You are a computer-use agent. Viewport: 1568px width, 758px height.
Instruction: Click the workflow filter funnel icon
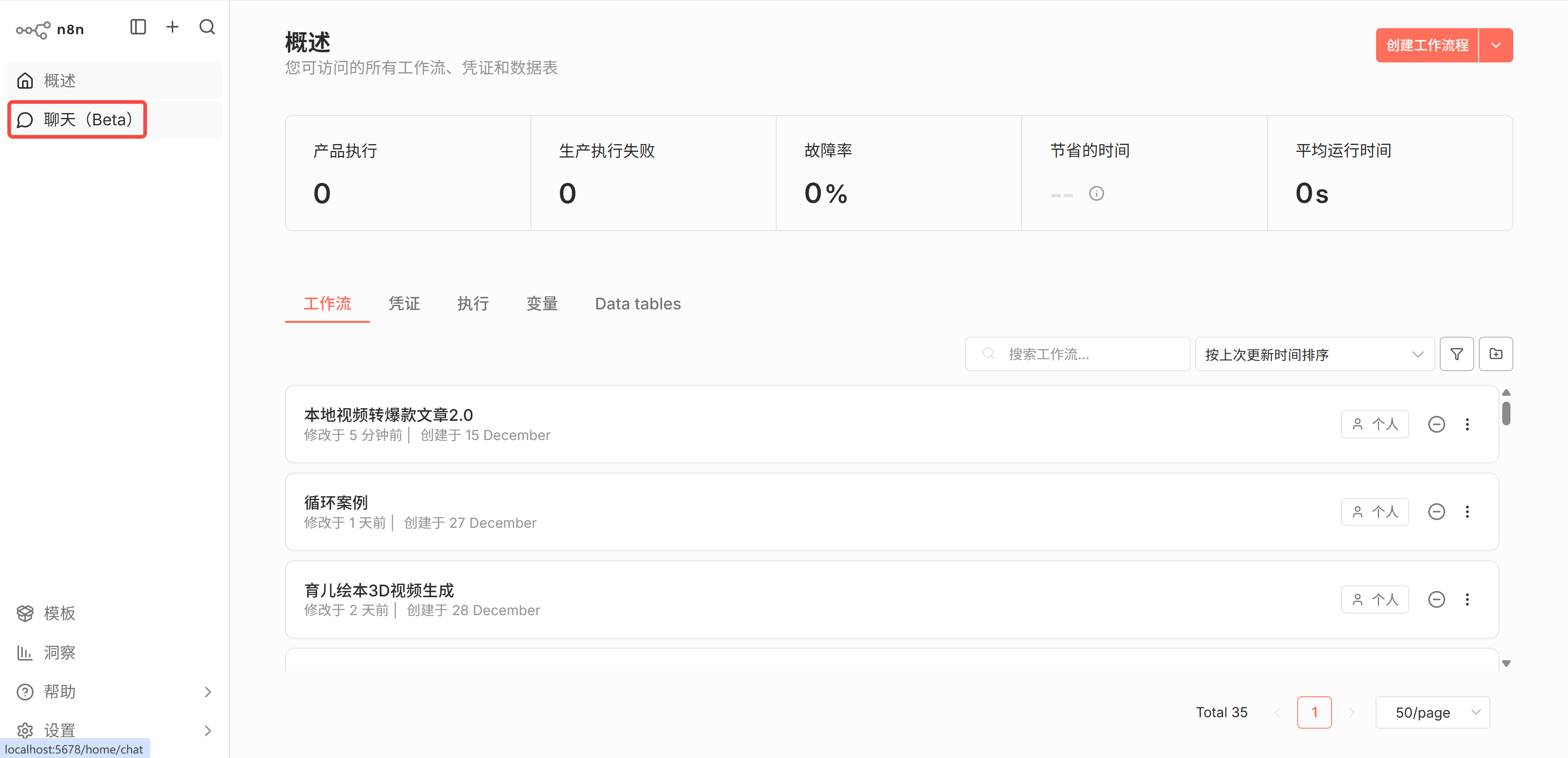pyautogui.click(x=1456, y=354)
